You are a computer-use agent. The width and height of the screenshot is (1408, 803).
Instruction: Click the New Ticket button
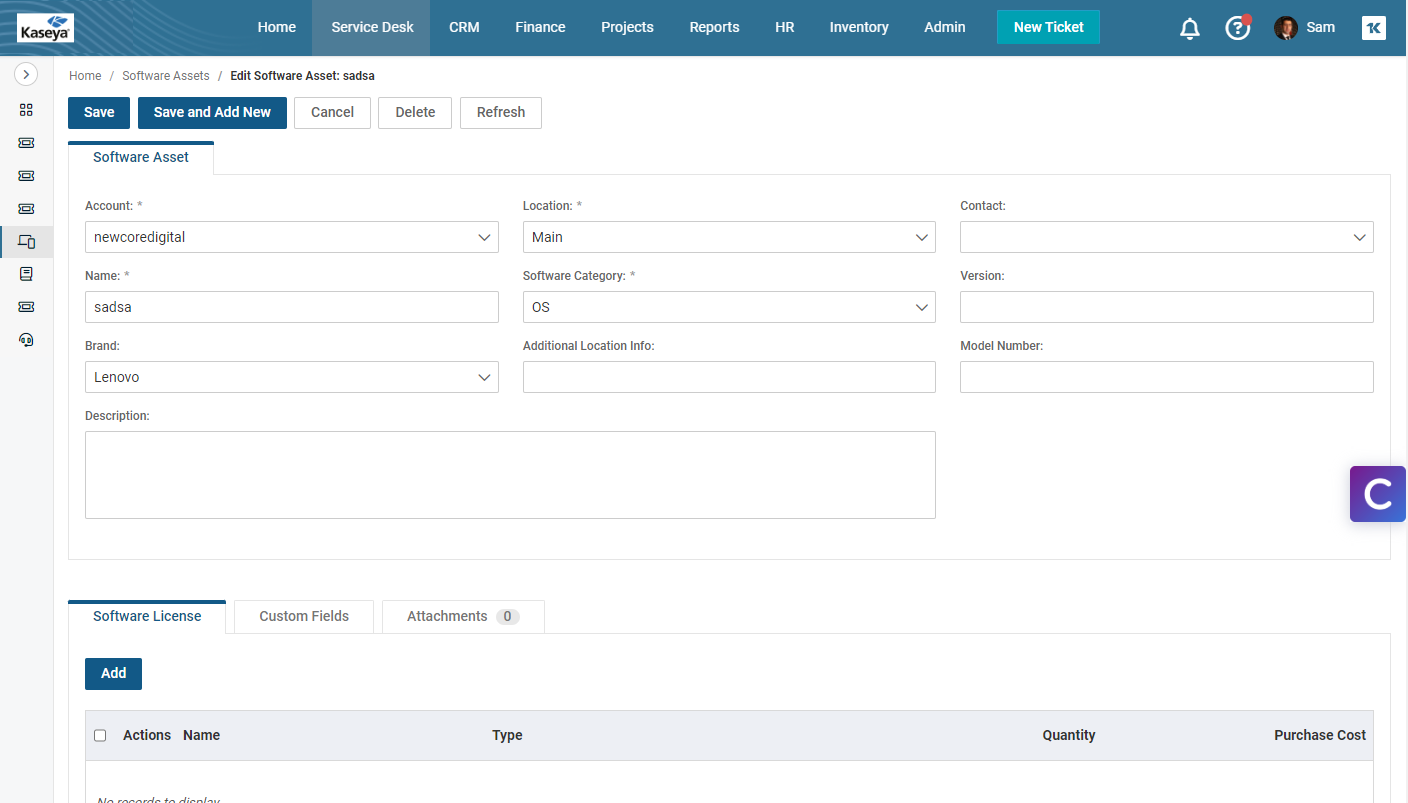point(1048,28)
